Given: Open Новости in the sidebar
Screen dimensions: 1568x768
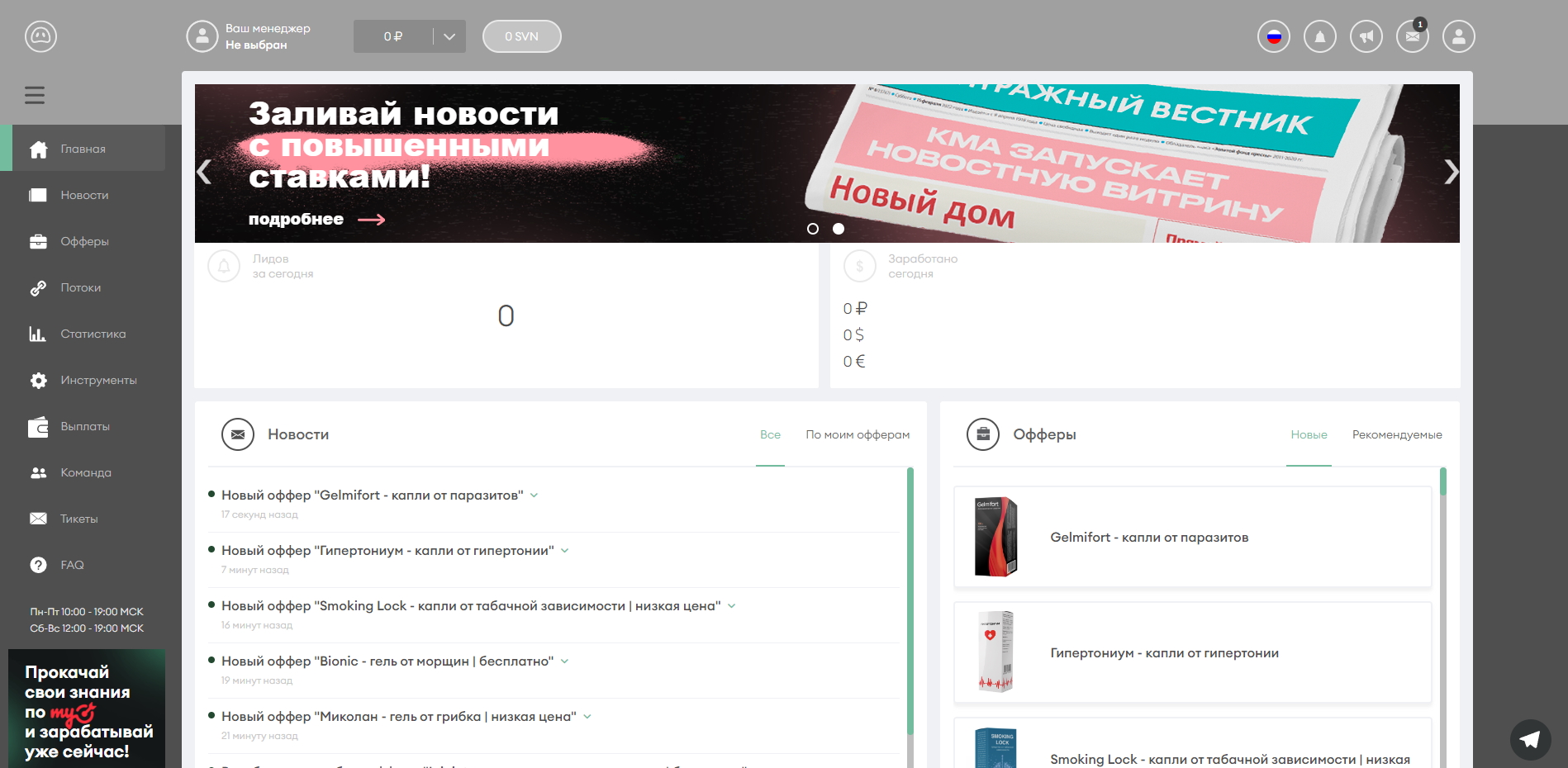Looking at the screenshot, I should (x=83, y=195).
